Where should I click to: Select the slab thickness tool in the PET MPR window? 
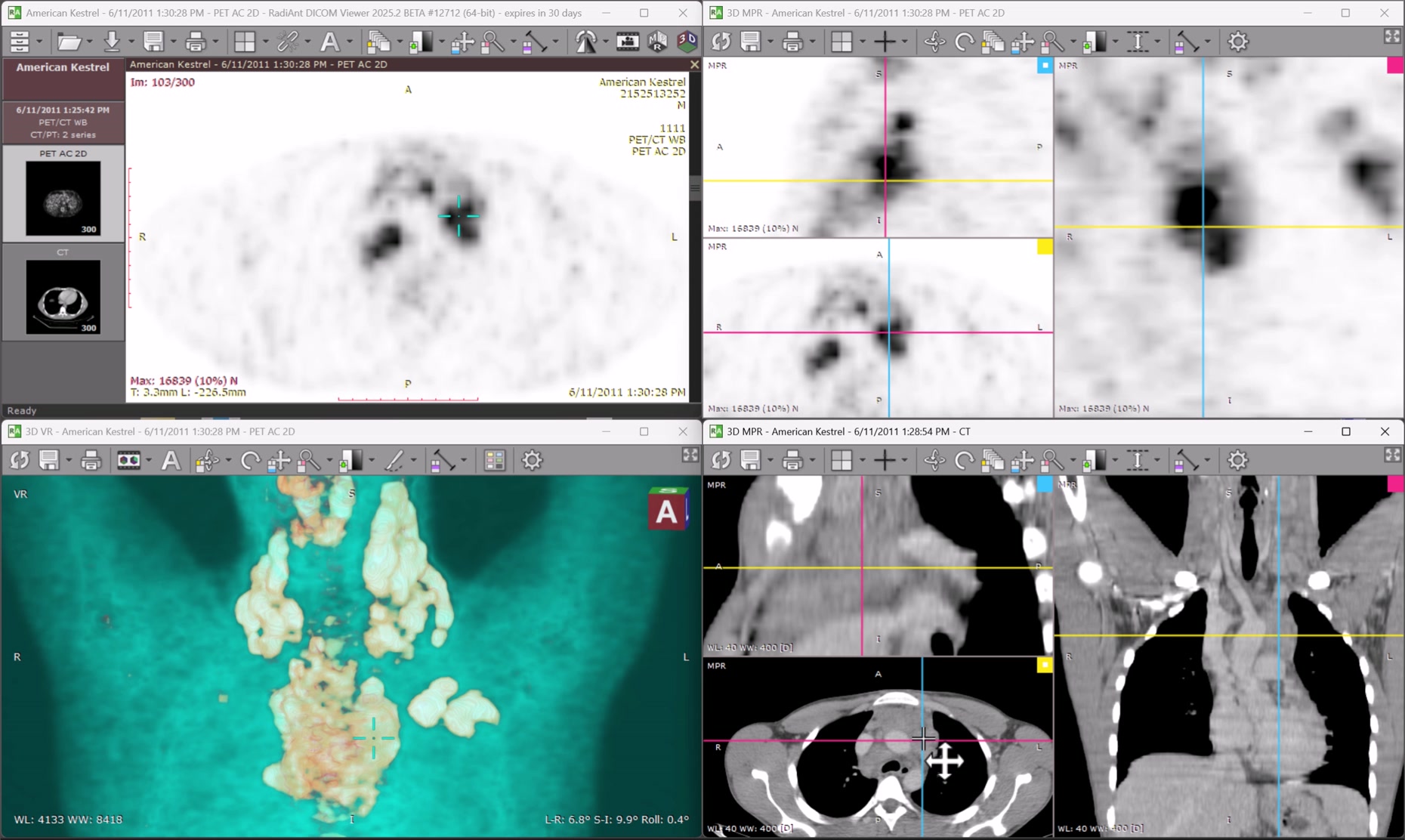1138,42
